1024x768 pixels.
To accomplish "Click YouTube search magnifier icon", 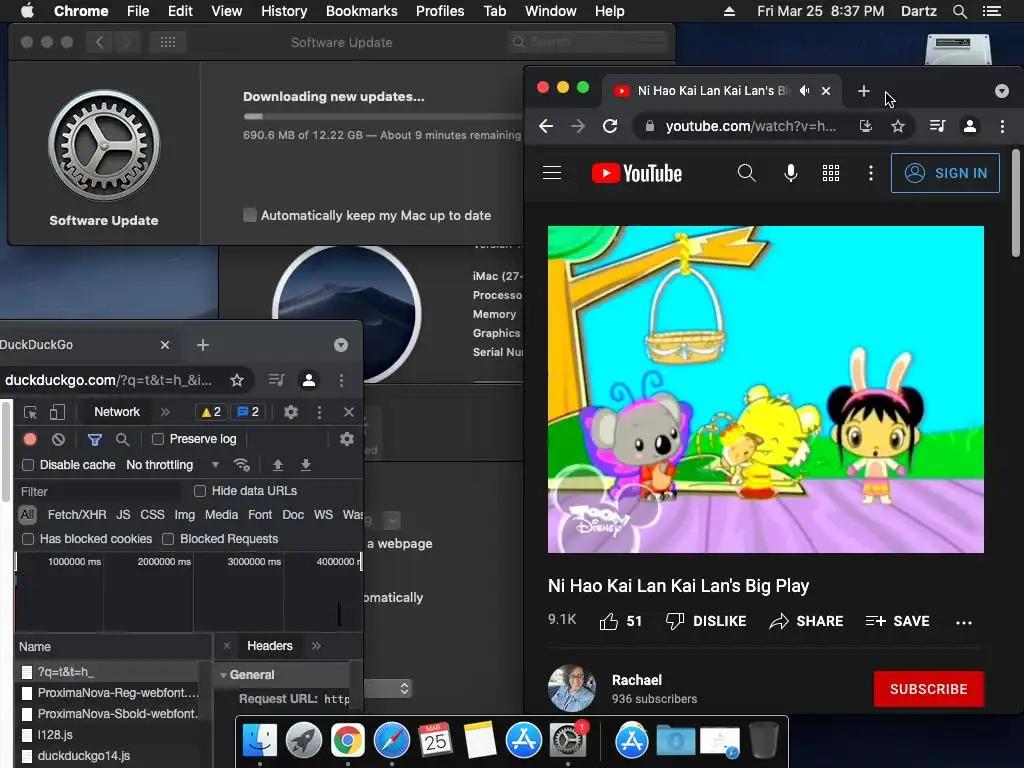I will pyautogui.click(x=746, y=173).
